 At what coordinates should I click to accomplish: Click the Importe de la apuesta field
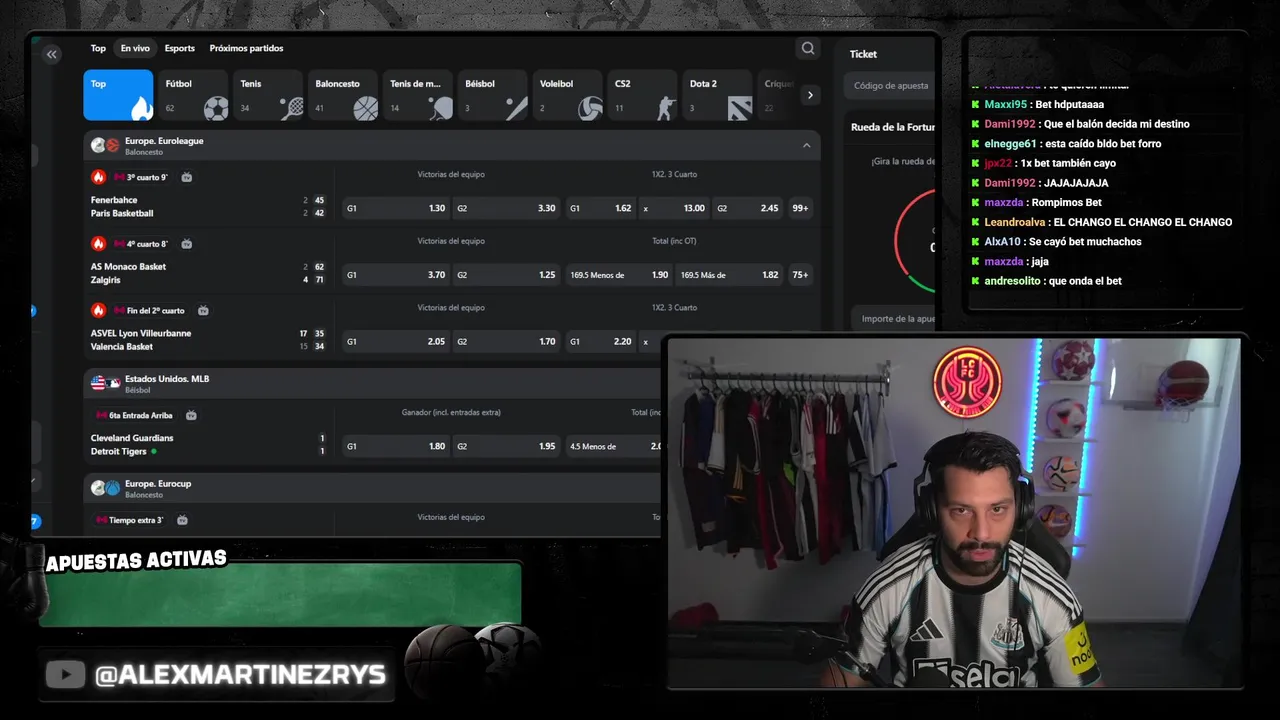tap(892, 319)
